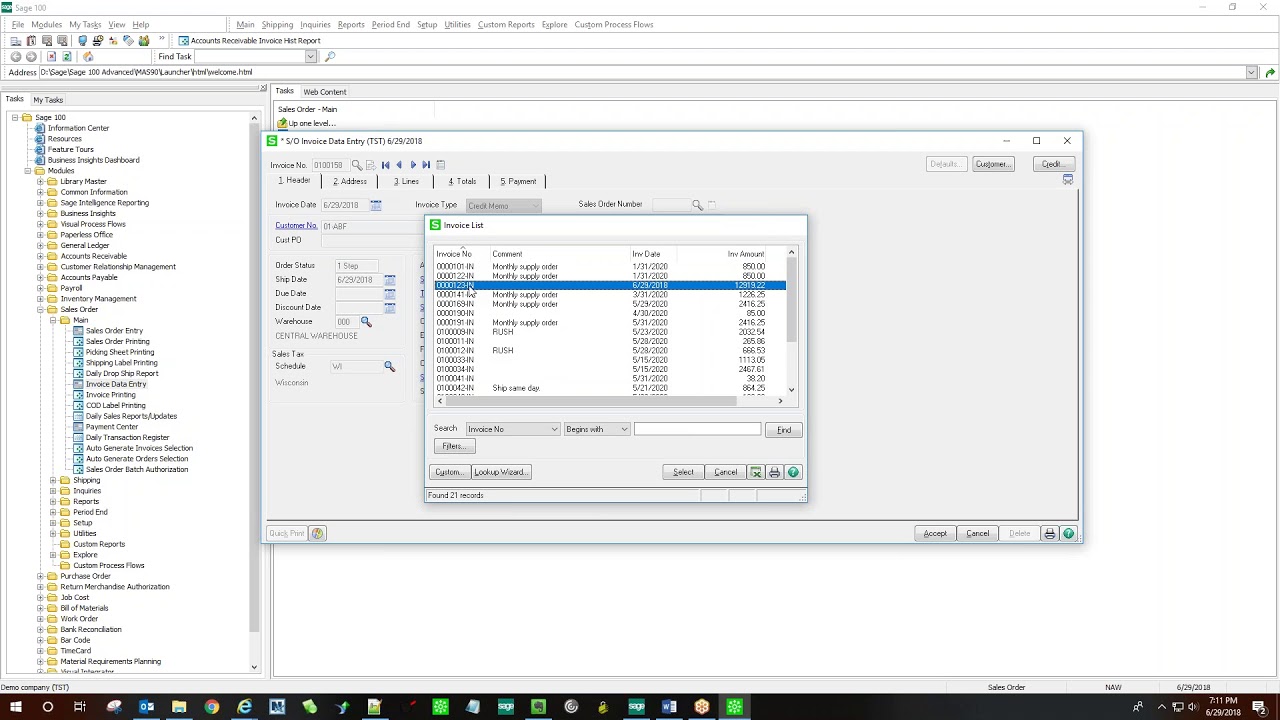Screen dimensions: 1280x720
Task: Switch to the 5. Payment tab
Action: (518, 181)
